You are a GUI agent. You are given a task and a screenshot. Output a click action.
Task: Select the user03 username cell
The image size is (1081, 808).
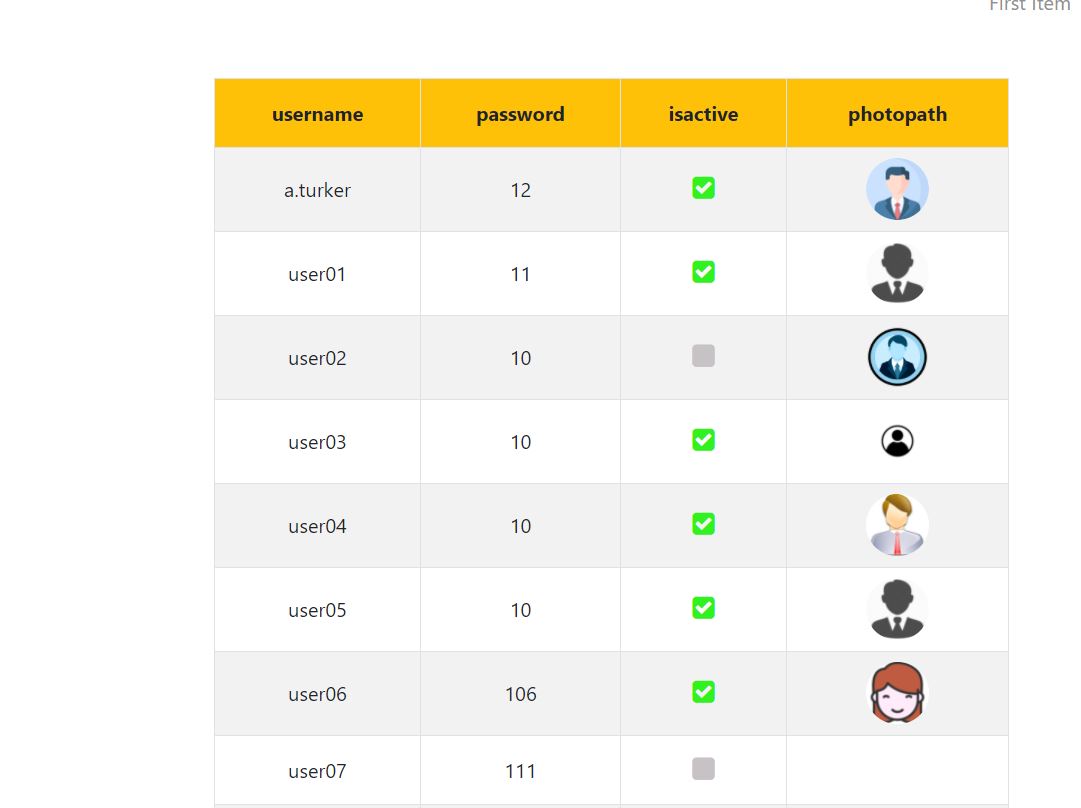(317, 442)
